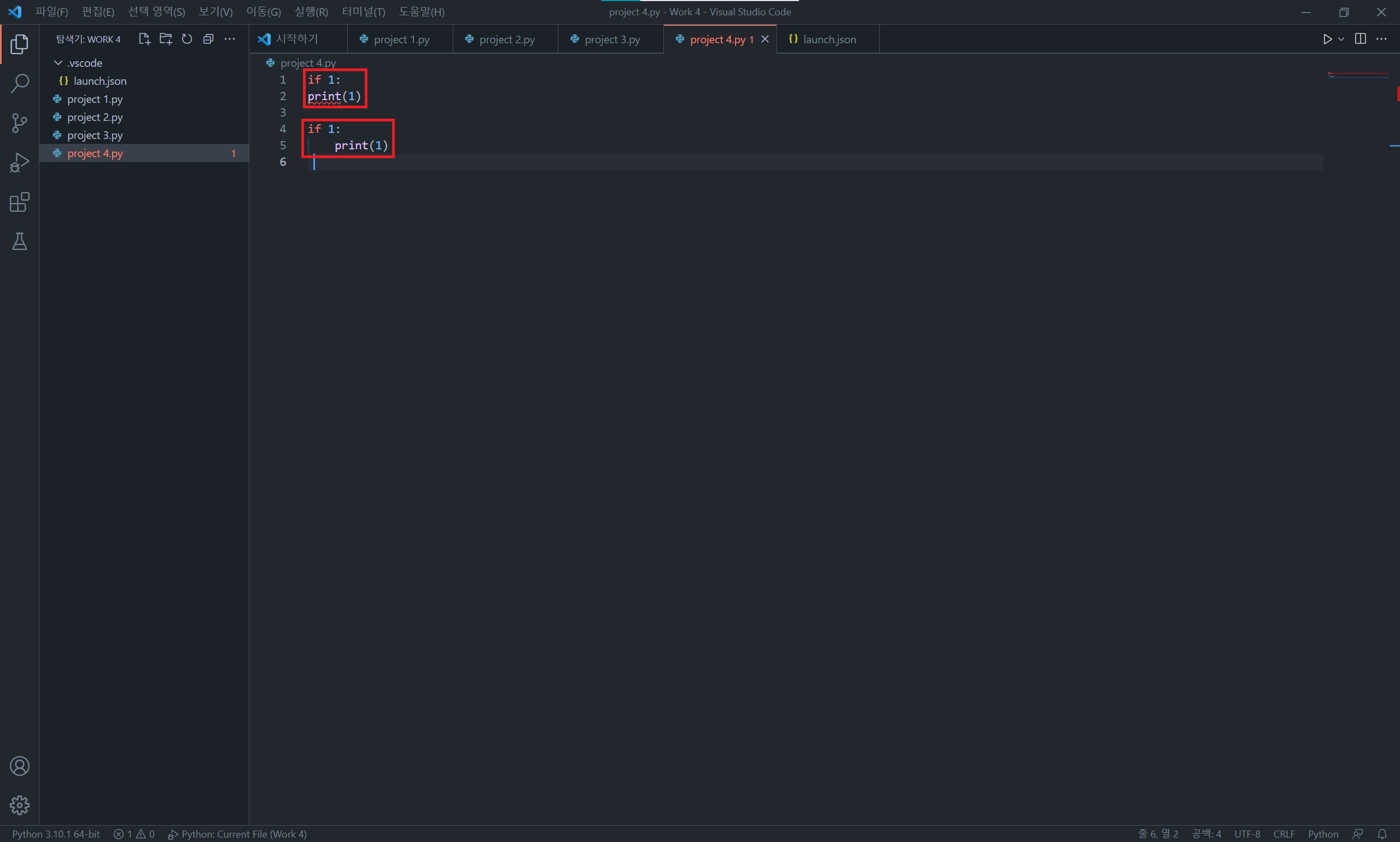The image size is (1400, 842).
Task: Click the Python 3.10.1 64-bit interpreter selector
Action: coord(56,833)
